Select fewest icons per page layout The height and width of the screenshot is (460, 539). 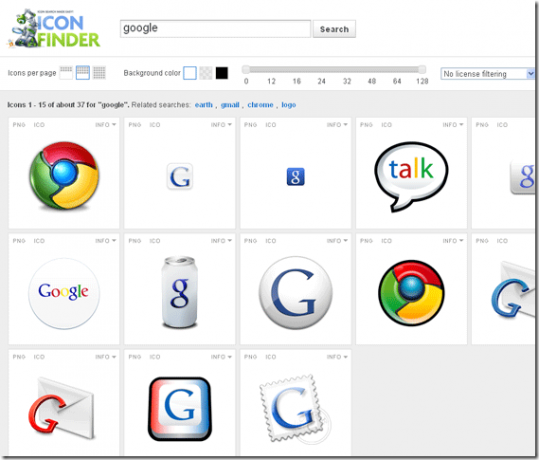click(x=66, y=73)
